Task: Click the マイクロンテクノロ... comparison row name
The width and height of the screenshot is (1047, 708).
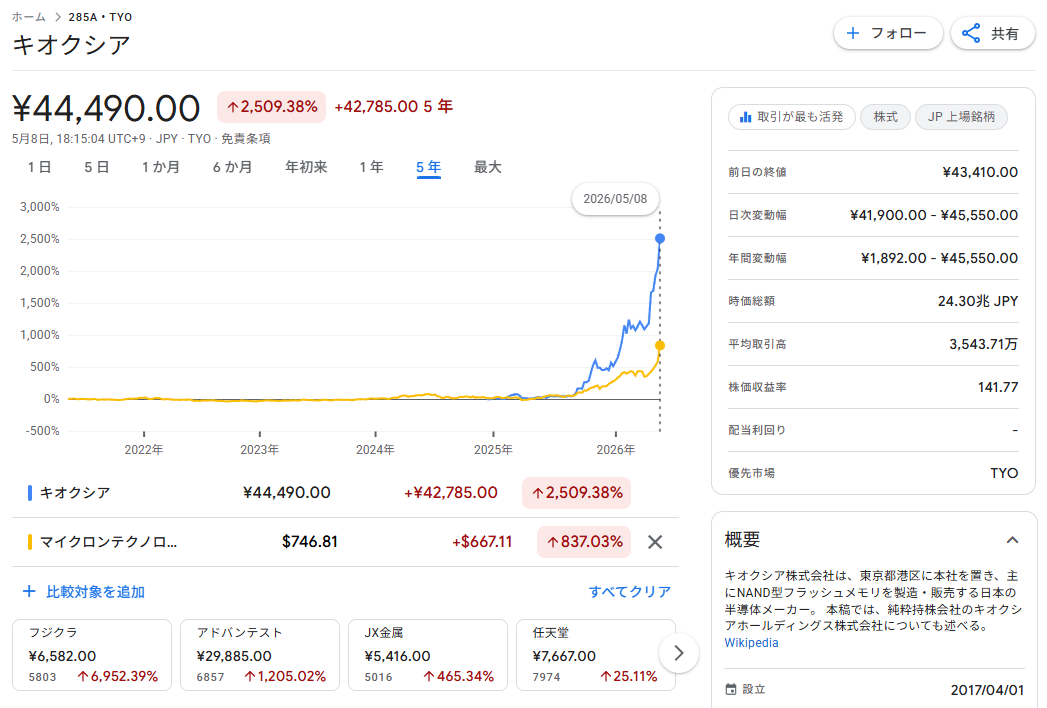Action: 108,542
